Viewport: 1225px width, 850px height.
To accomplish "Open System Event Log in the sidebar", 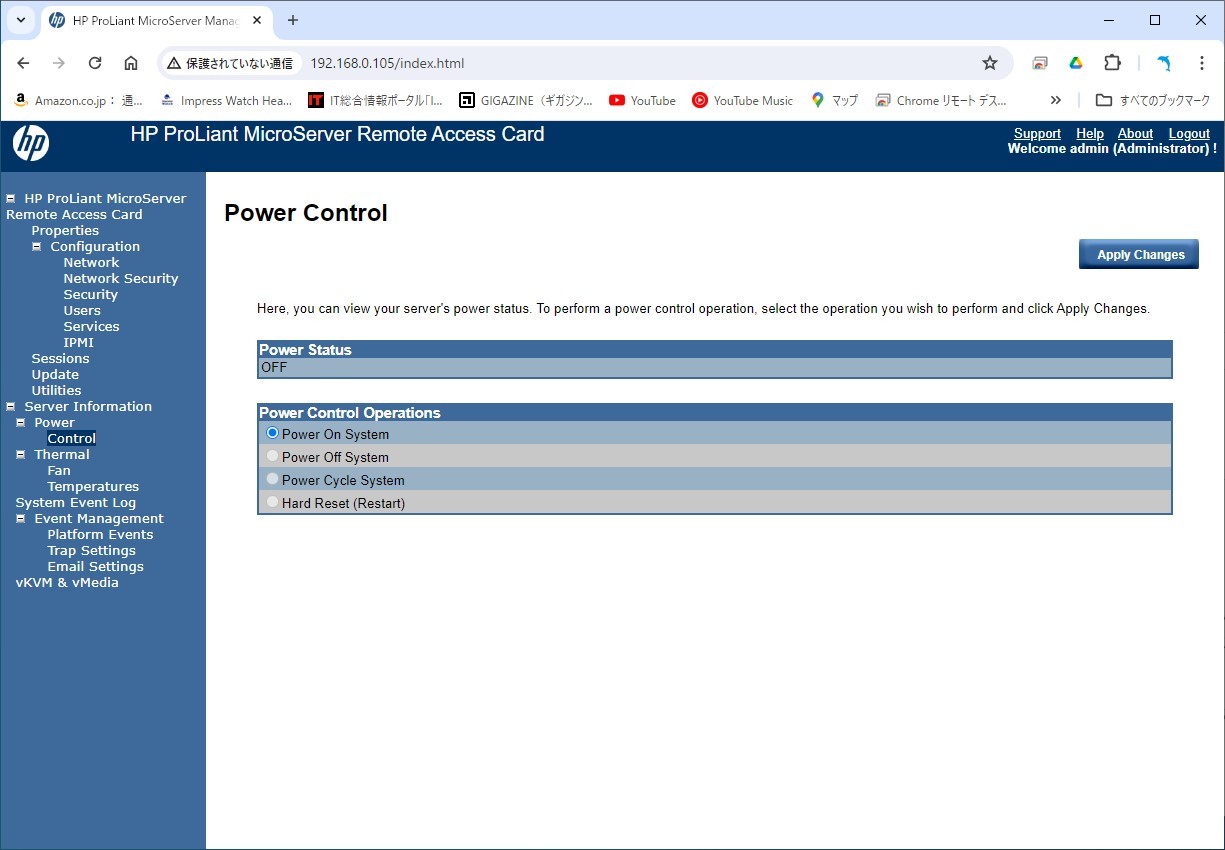I will tap(76, 502).
